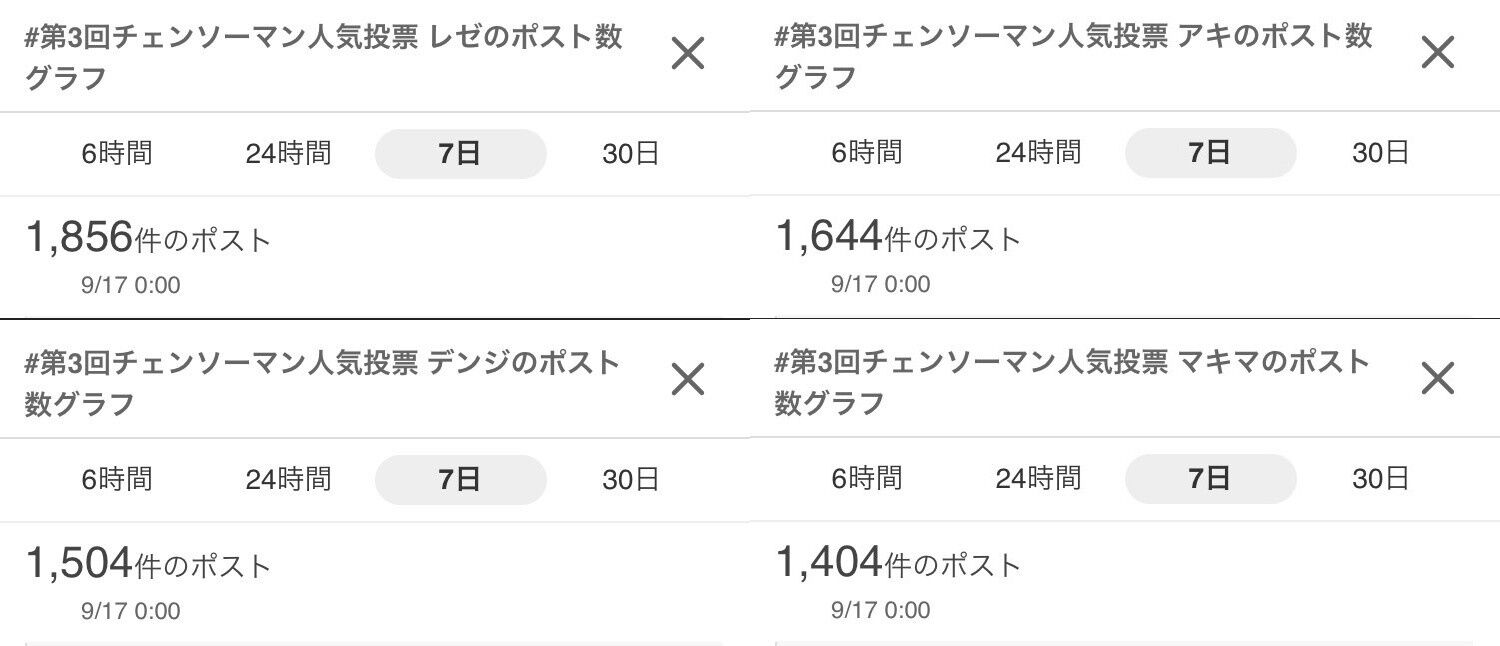Switch デンジ graph to 24時間 range

[x=288, y=480]
